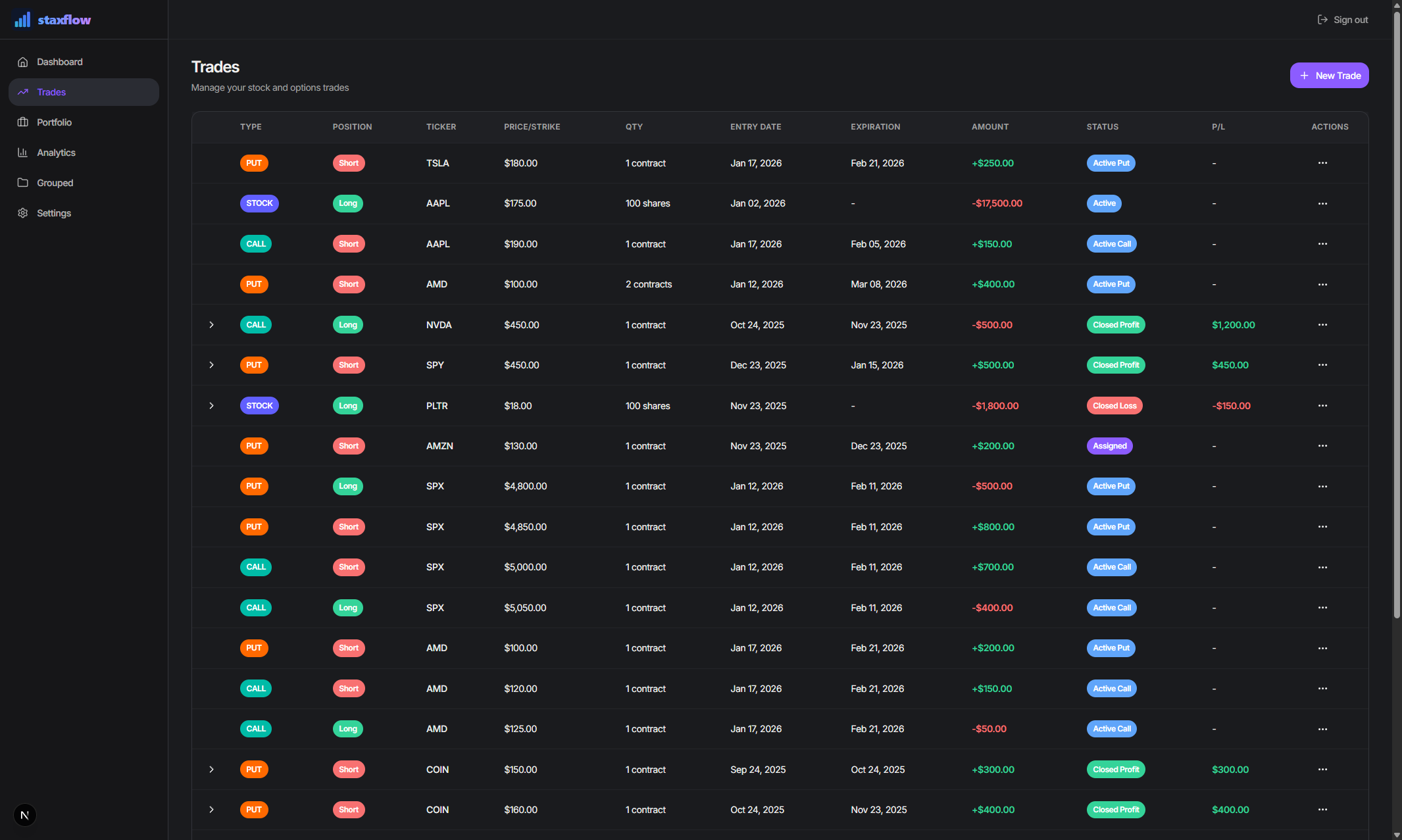1402x840 pixels.
Task: Click the Grouped folder icon
Action: (23, 183)
